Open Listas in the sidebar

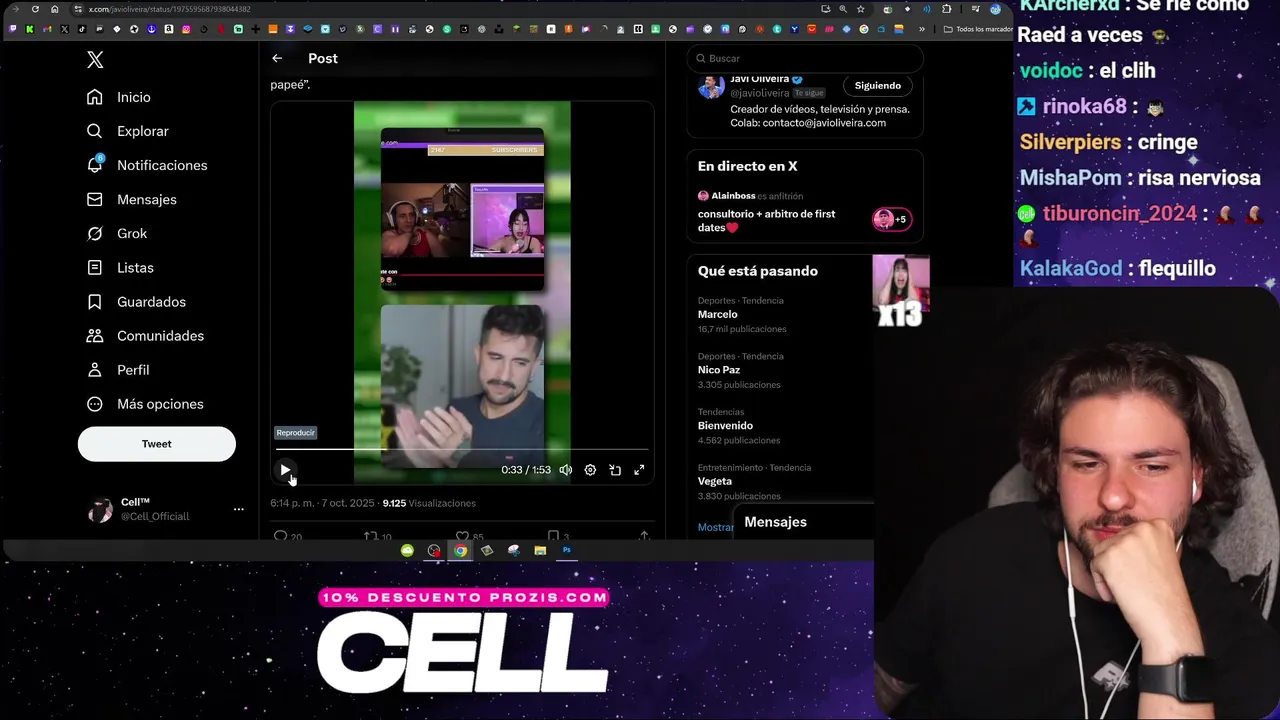coord(120,267)
